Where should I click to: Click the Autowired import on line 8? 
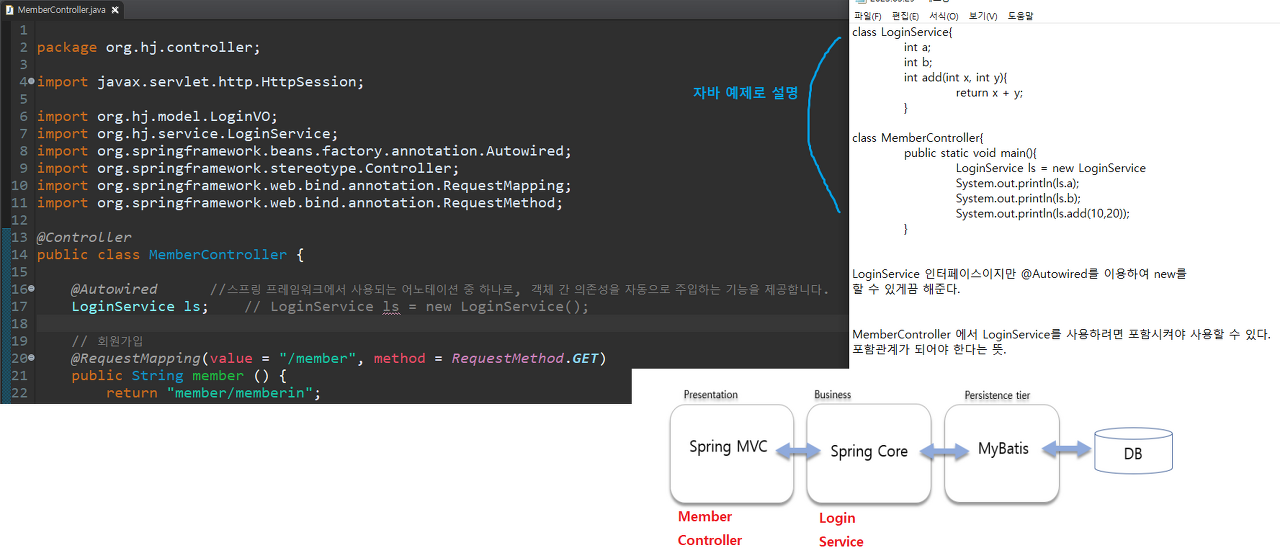click(304, 151)
